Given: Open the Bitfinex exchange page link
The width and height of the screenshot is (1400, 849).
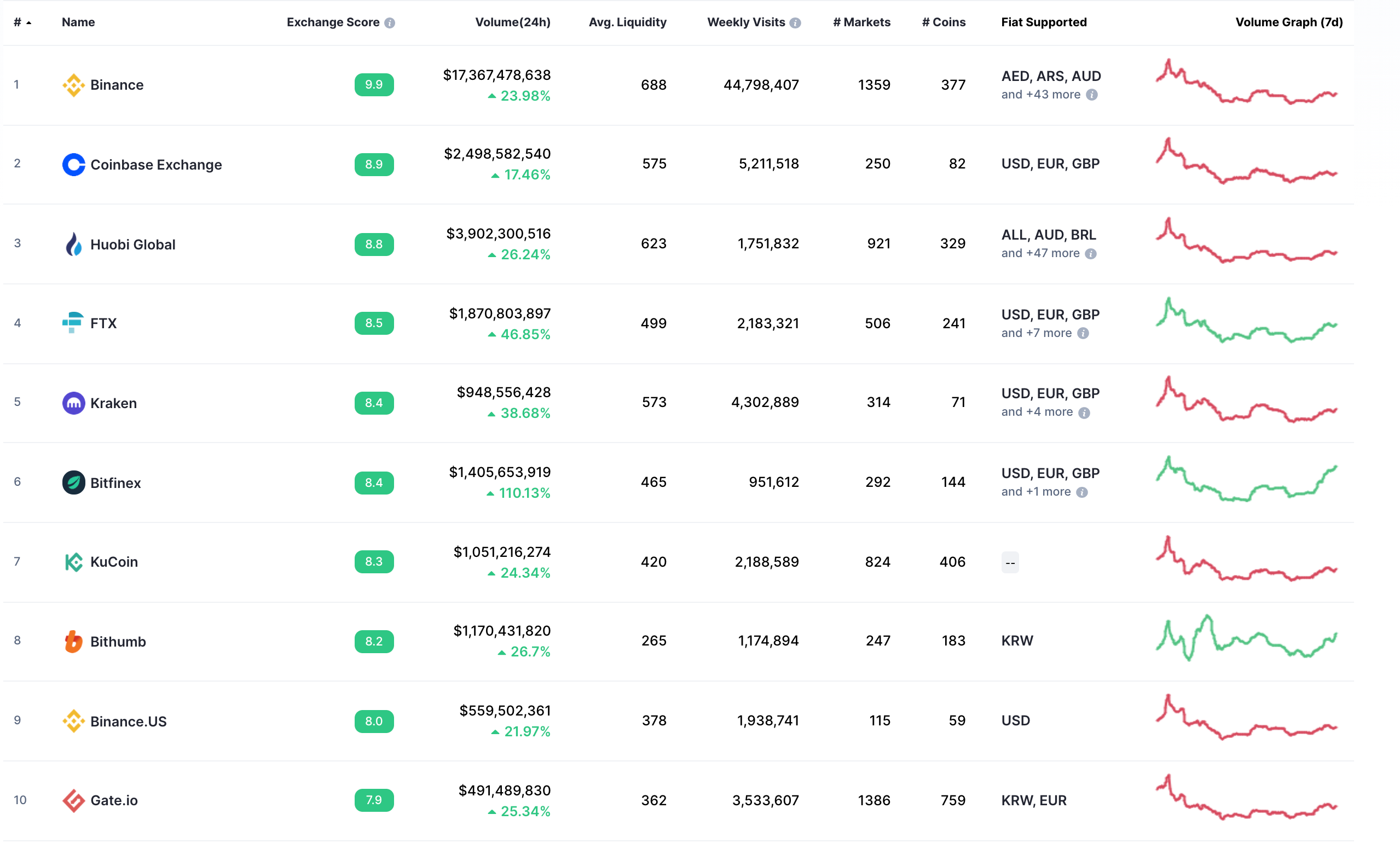Looking at the screenshot, I should 115,483.
